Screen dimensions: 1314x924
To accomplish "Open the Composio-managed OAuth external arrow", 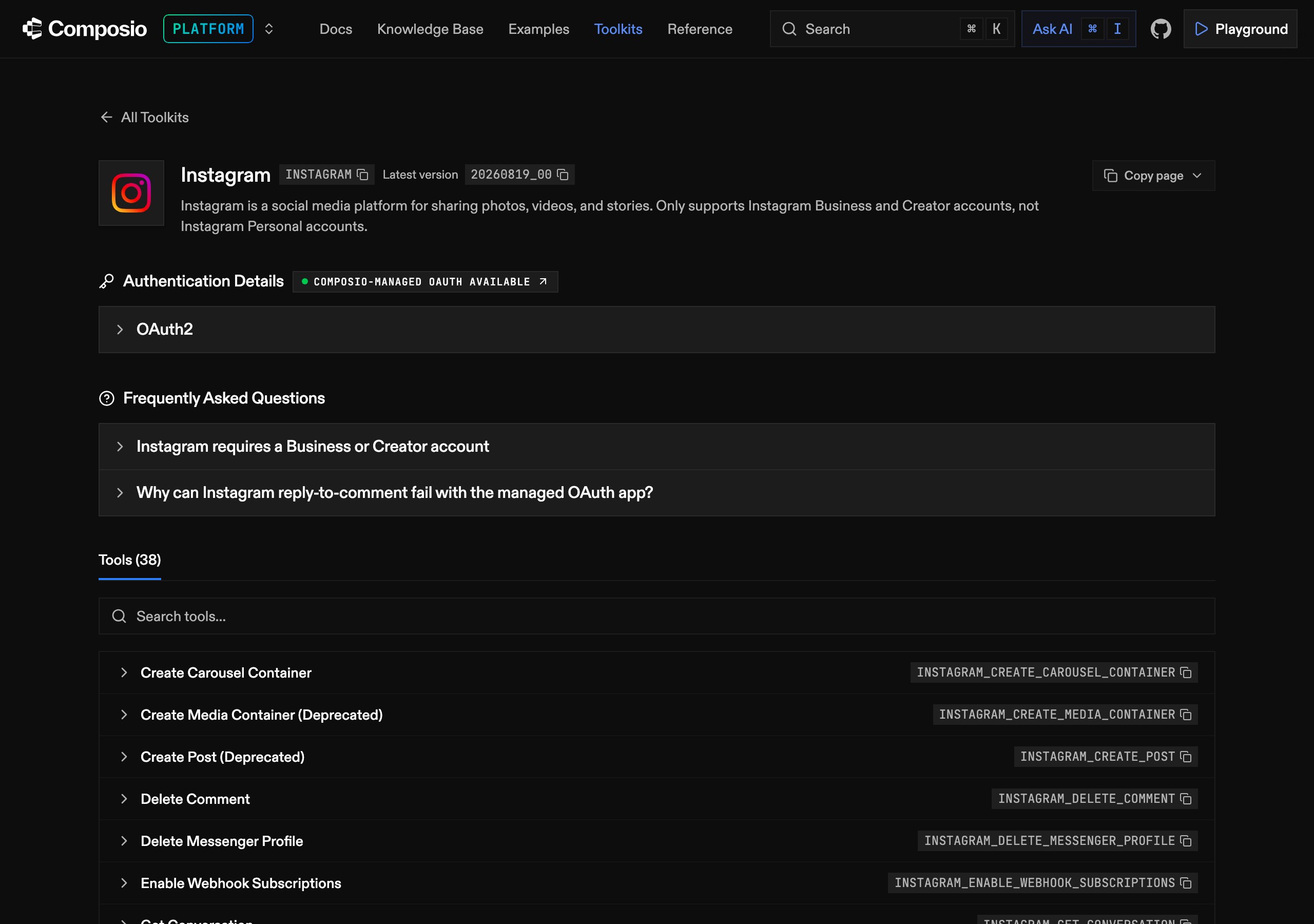I will [x=543, y=282].
